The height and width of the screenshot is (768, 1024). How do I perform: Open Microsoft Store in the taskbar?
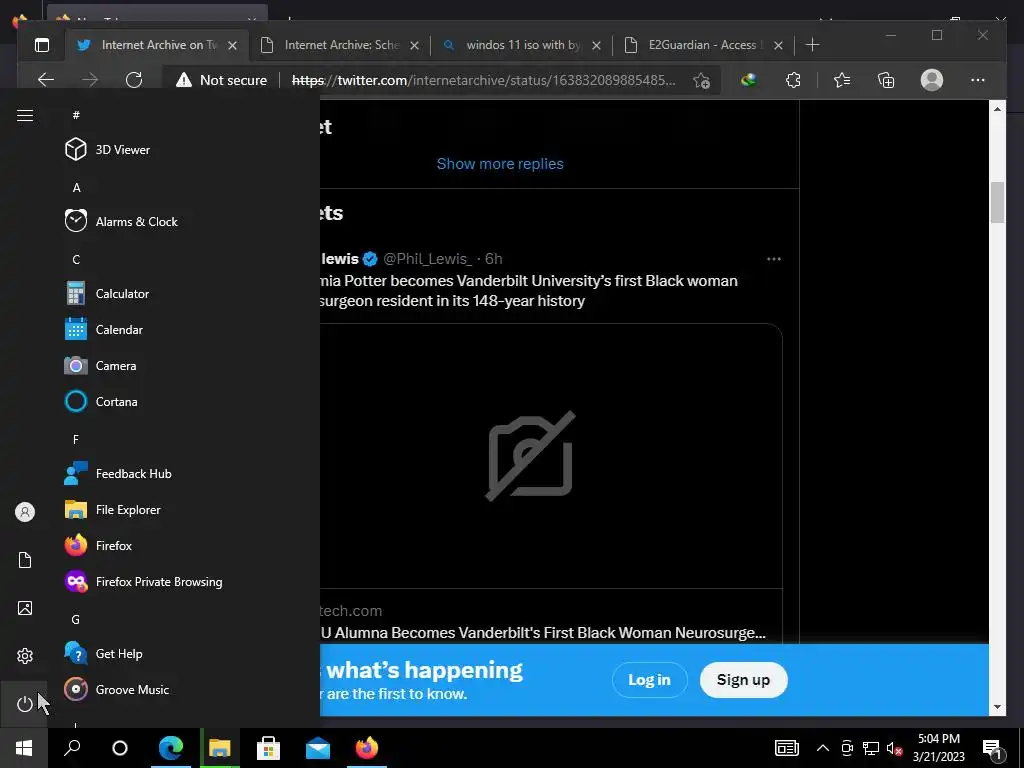(268, 748)
